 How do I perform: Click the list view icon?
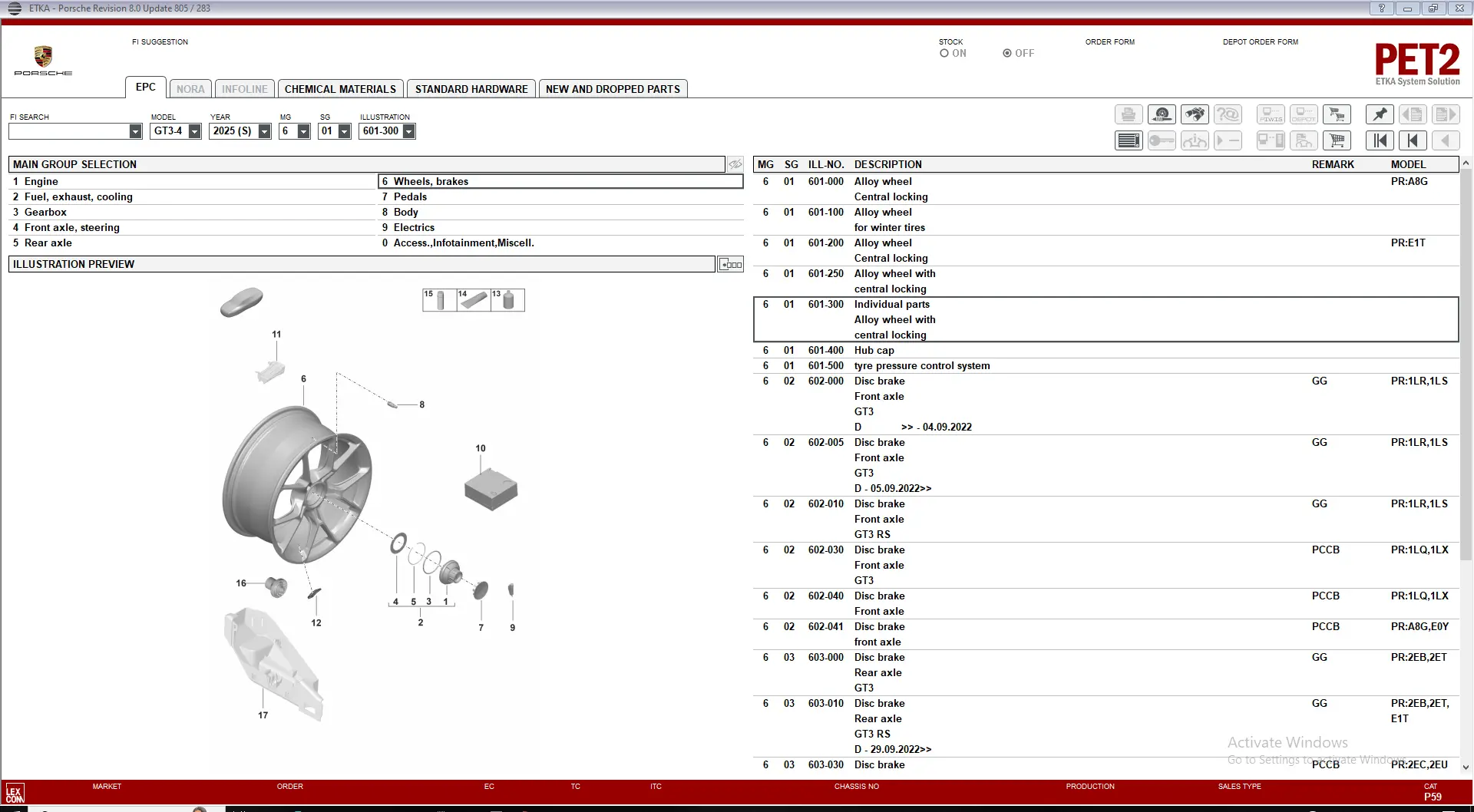point(1129,140)
